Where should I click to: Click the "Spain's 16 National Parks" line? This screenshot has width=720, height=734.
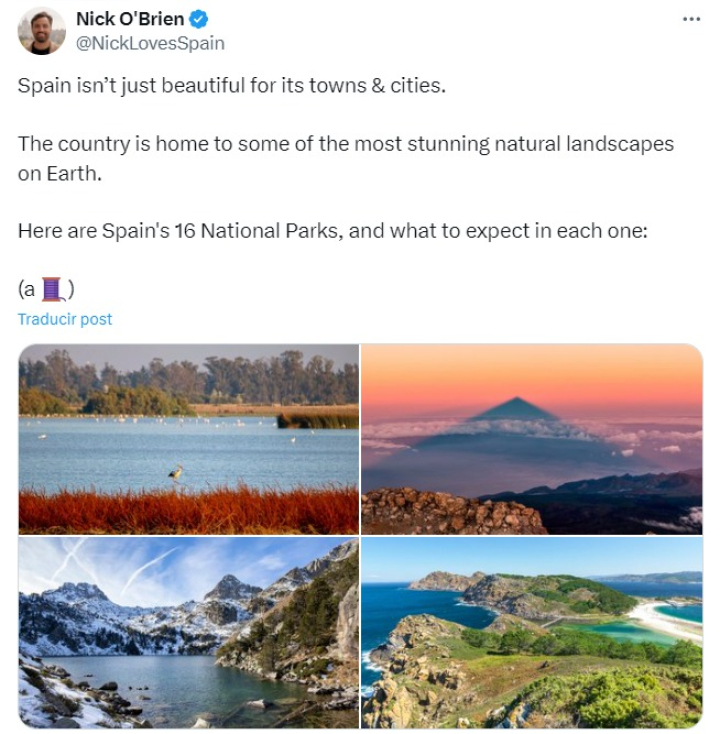(333, 230)
